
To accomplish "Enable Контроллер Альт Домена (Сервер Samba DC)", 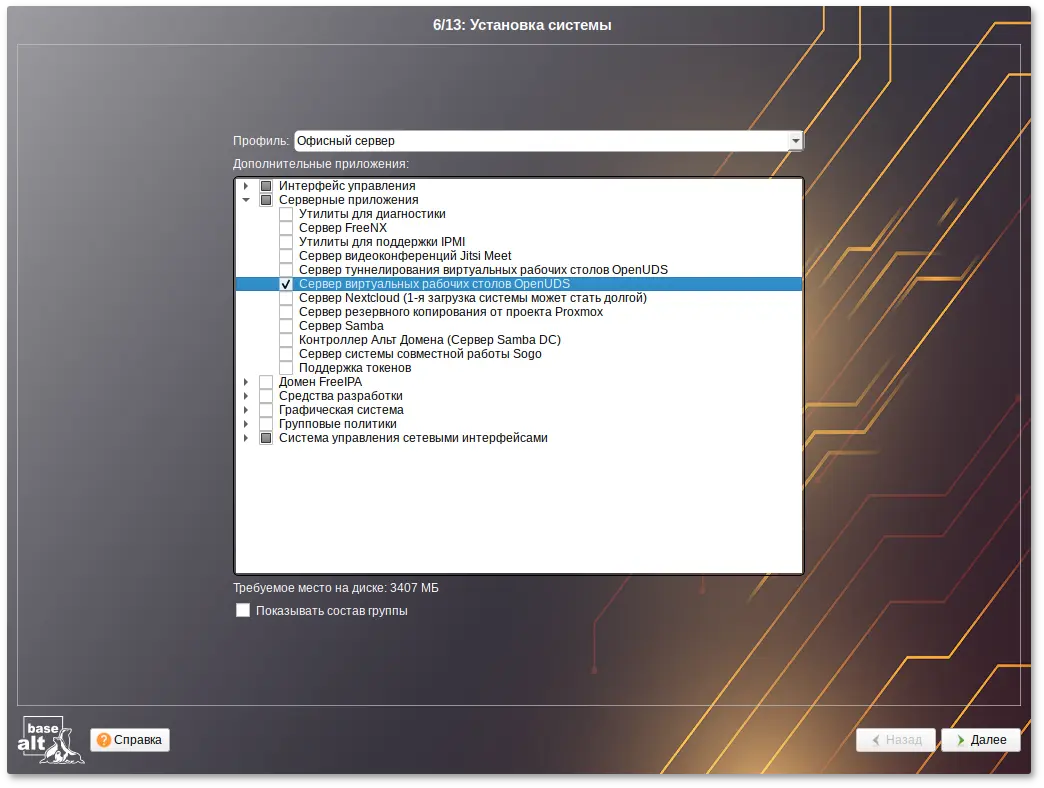I will pos(286,339).
